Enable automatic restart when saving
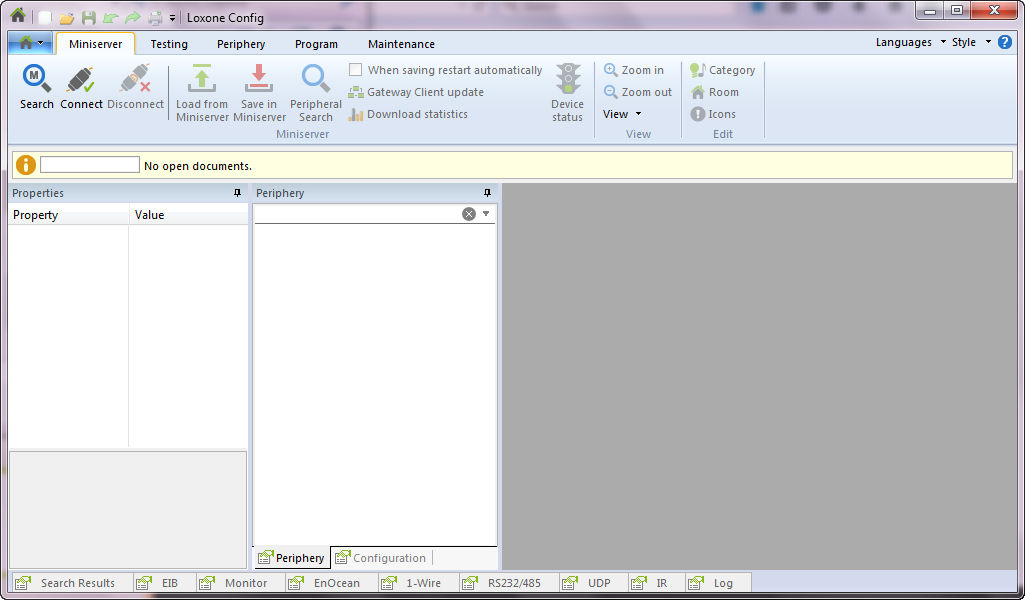 point(355,70)
